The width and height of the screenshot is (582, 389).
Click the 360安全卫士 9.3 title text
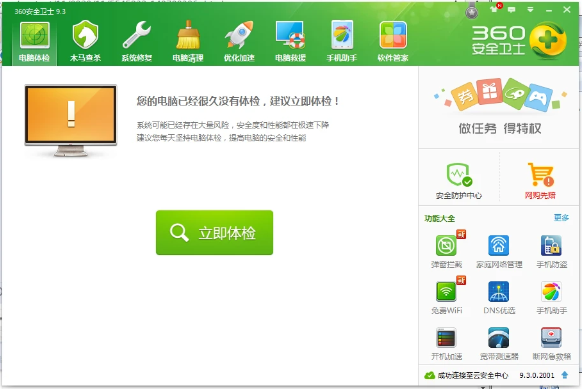40,12
